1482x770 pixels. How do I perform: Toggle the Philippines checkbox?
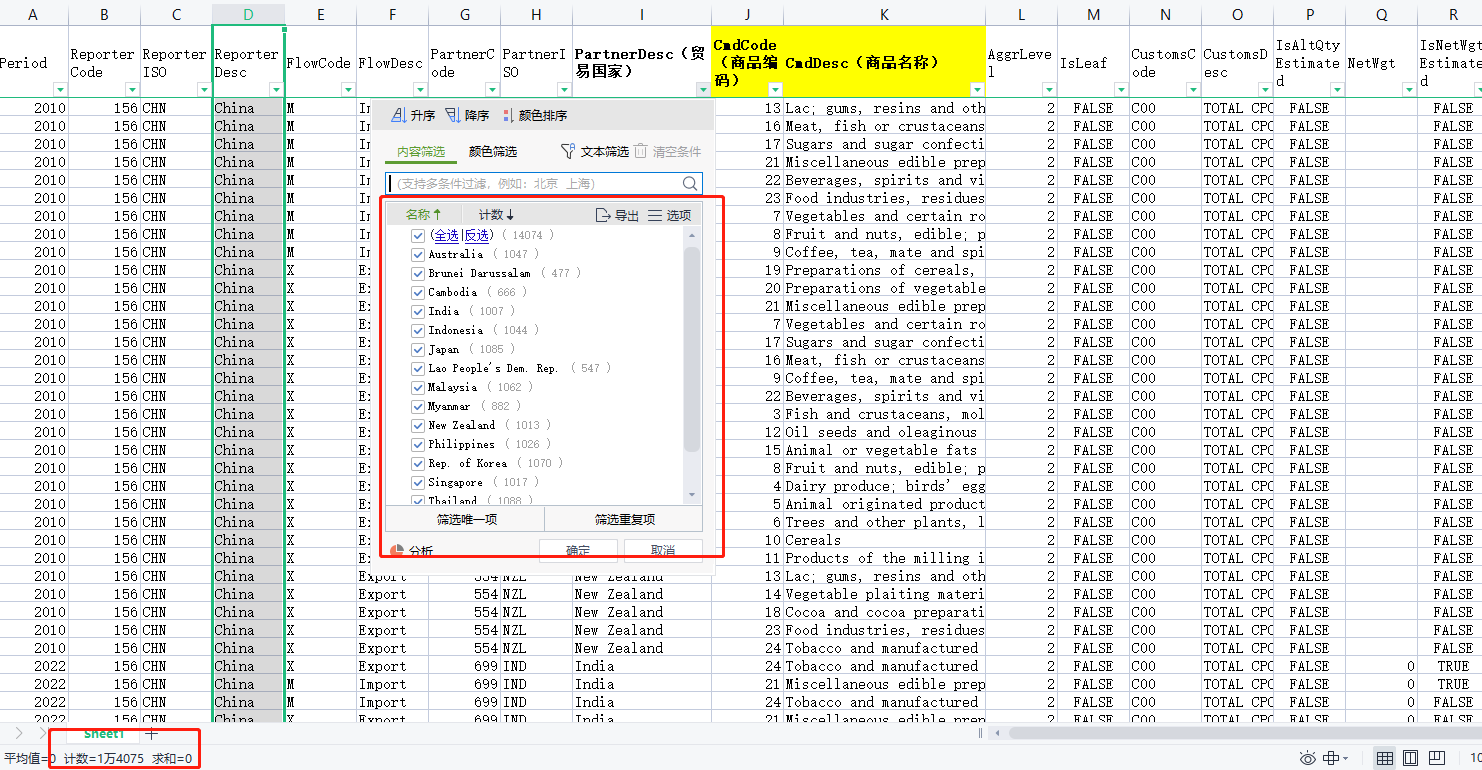419,444
